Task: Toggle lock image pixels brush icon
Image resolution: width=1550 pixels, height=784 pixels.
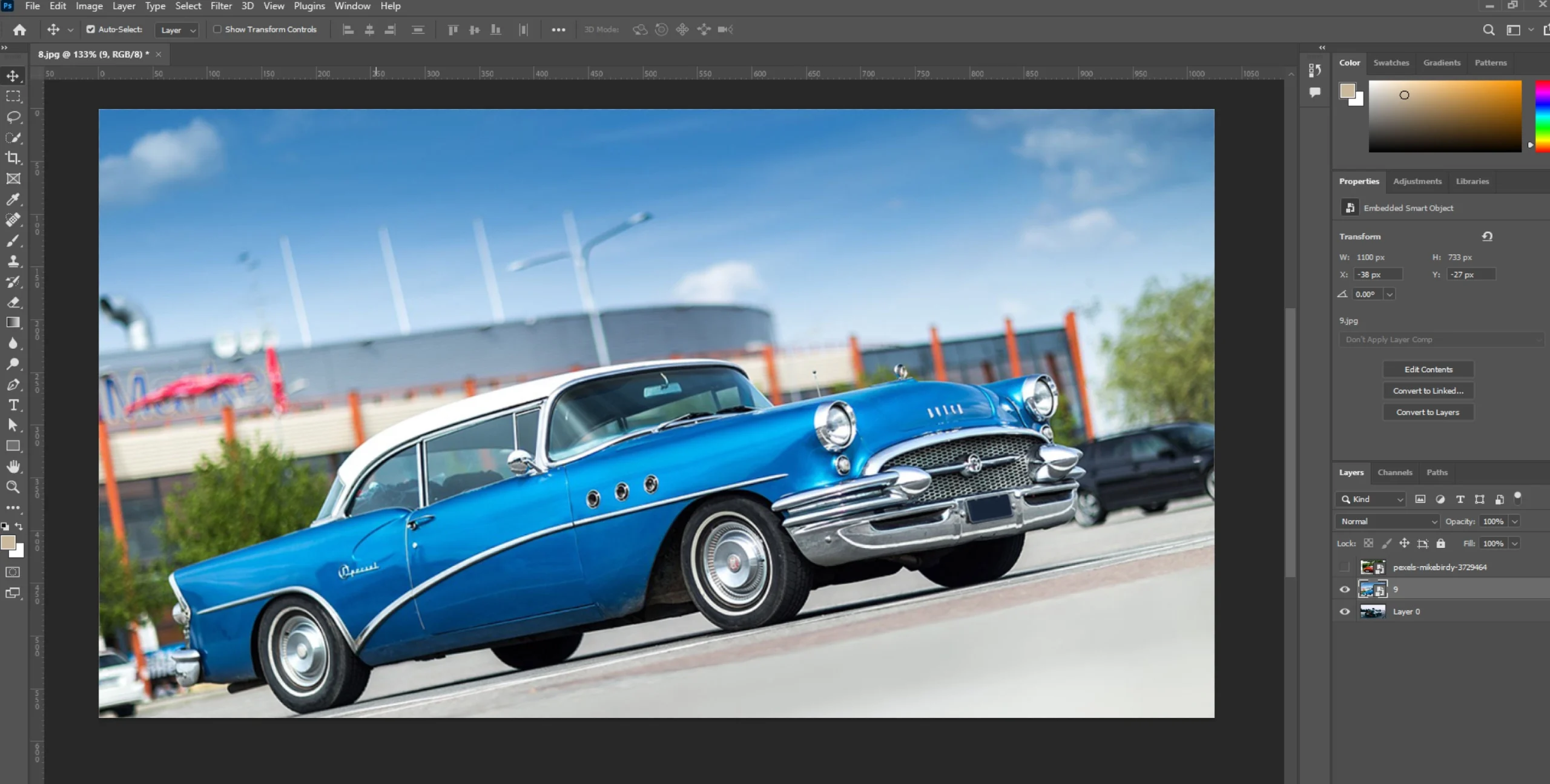Action: [x=1387, y=543]
